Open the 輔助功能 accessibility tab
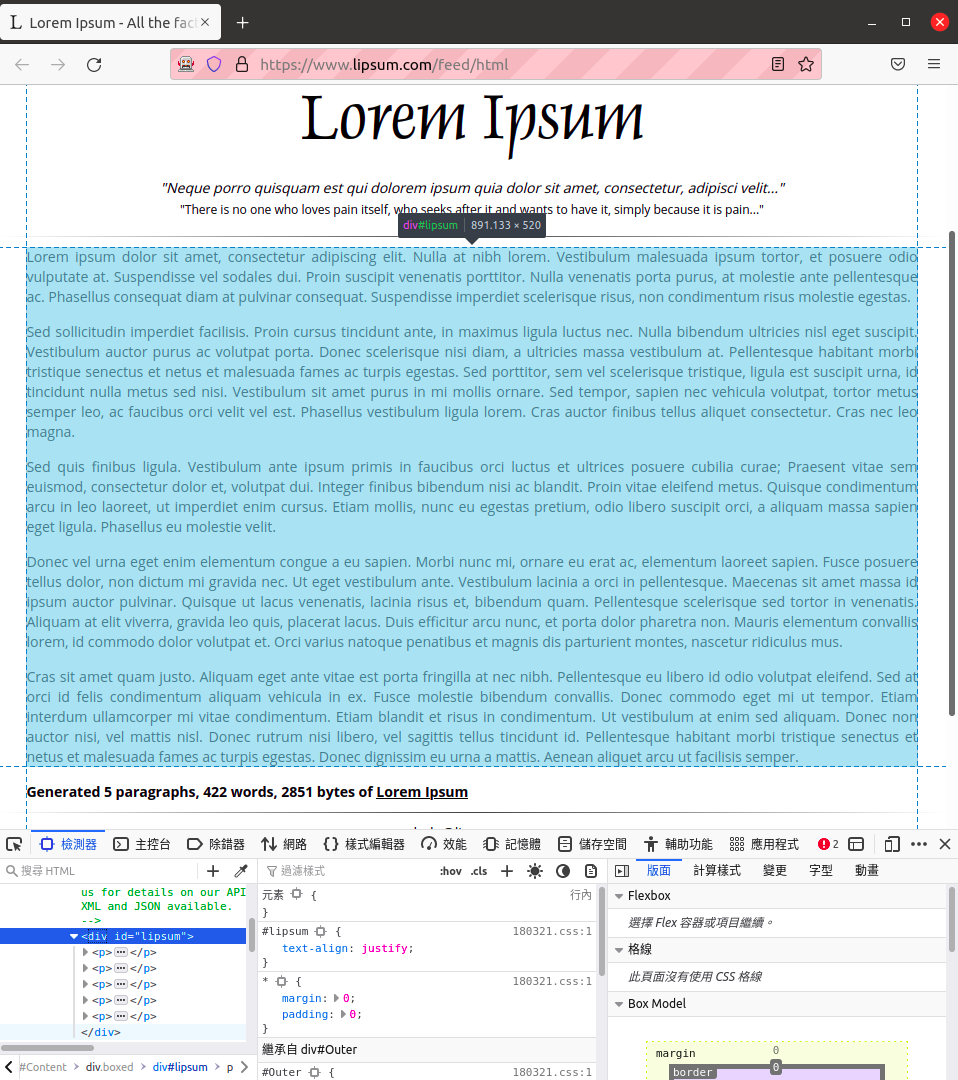 pos(678,844)
